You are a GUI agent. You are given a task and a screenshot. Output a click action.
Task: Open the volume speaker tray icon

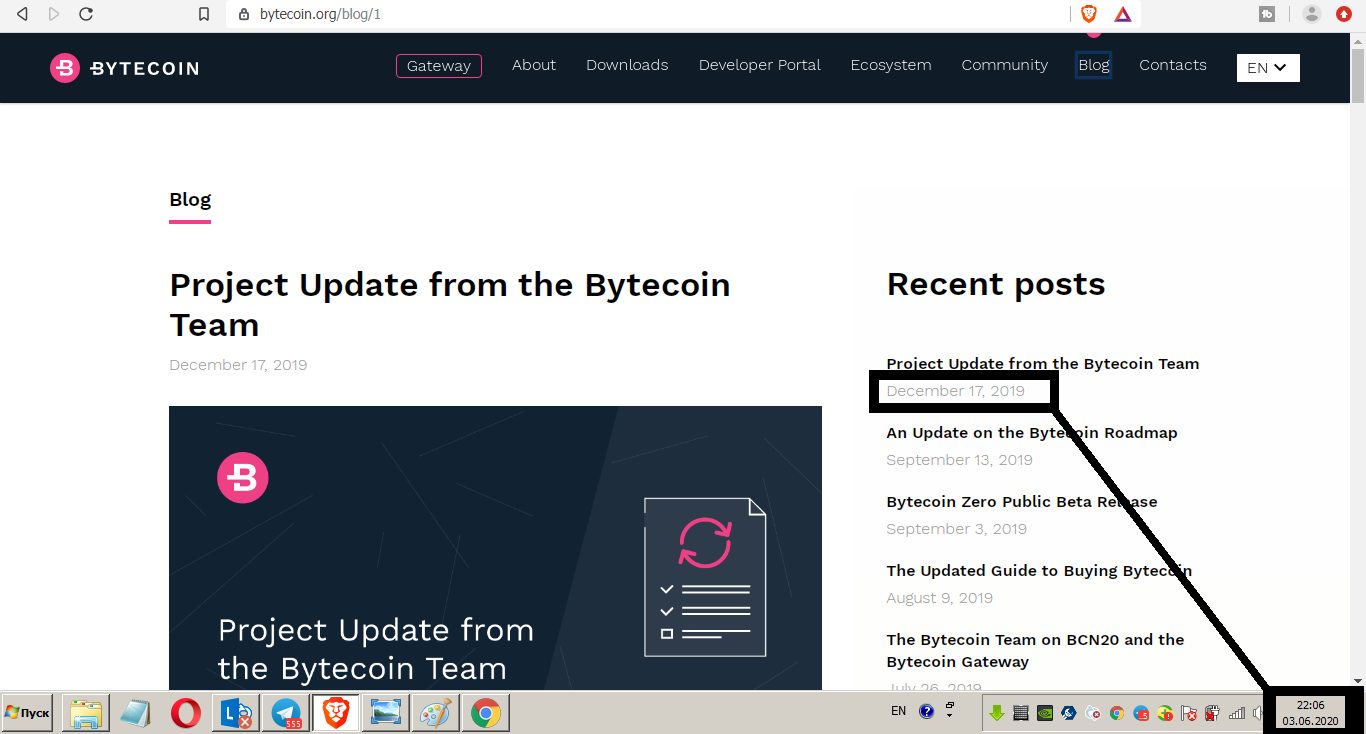(1257, 713)
